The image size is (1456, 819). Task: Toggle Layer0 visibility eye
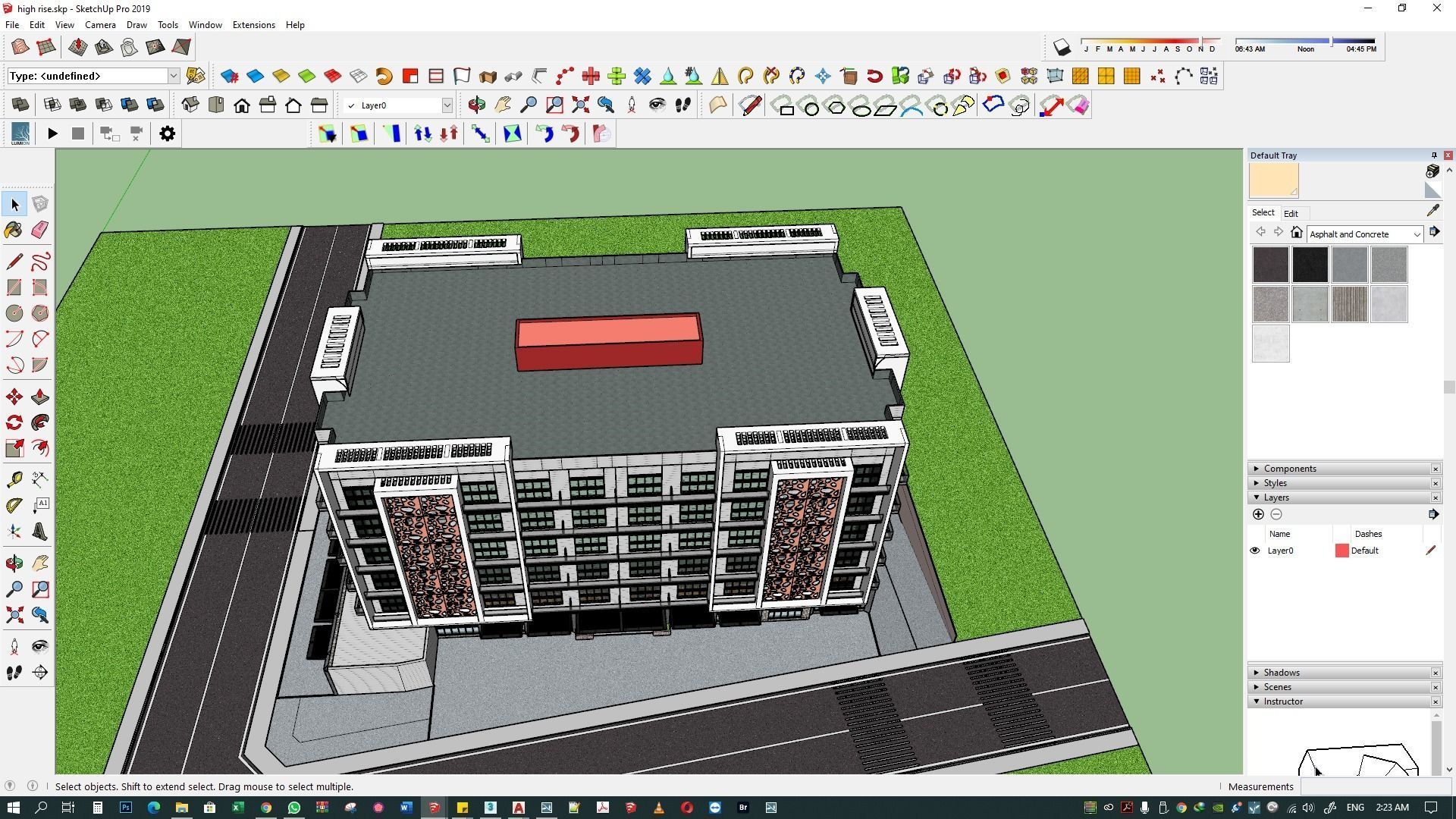(x=1254, y=551)
